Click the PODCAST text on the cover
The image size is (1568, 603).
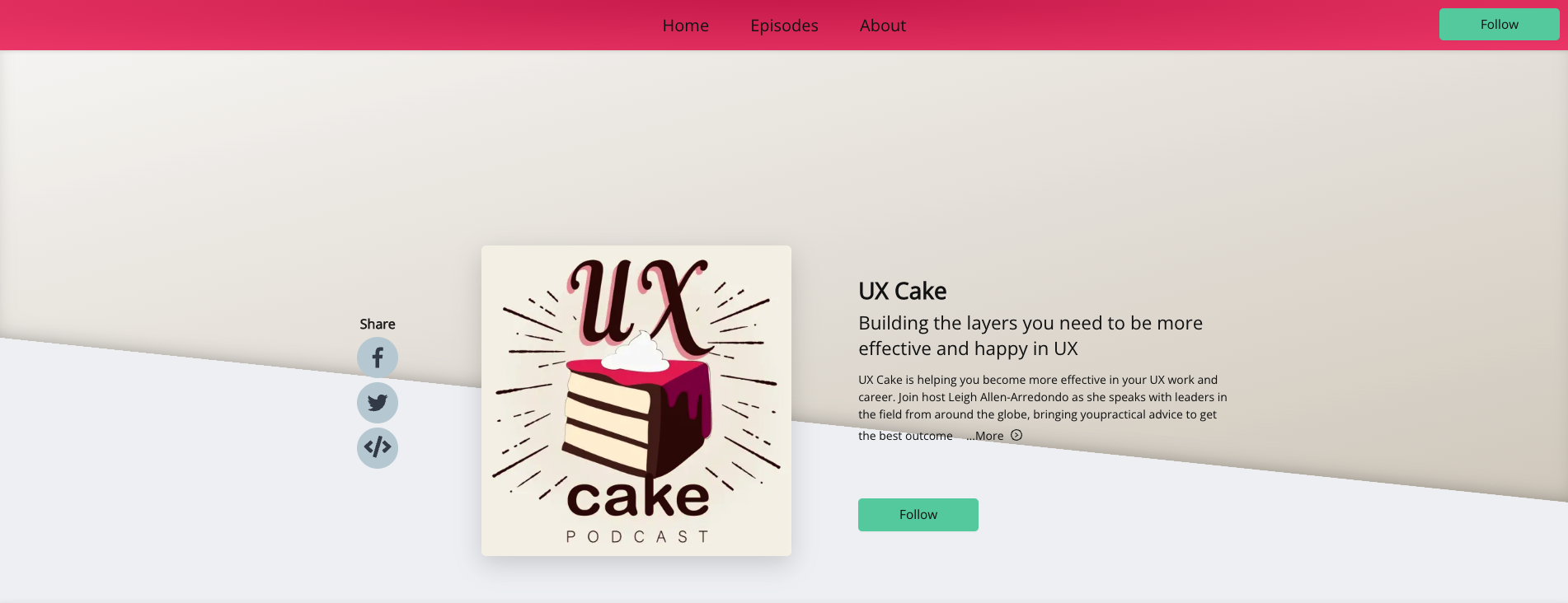click(x=636, y=537)
